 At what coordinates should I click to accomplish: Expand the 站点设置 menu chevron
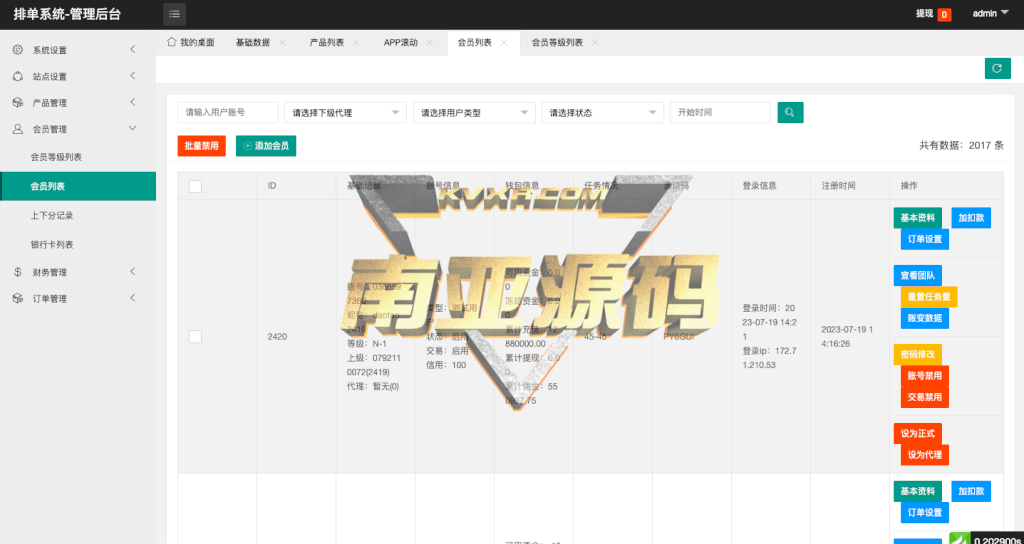point(133,76)
